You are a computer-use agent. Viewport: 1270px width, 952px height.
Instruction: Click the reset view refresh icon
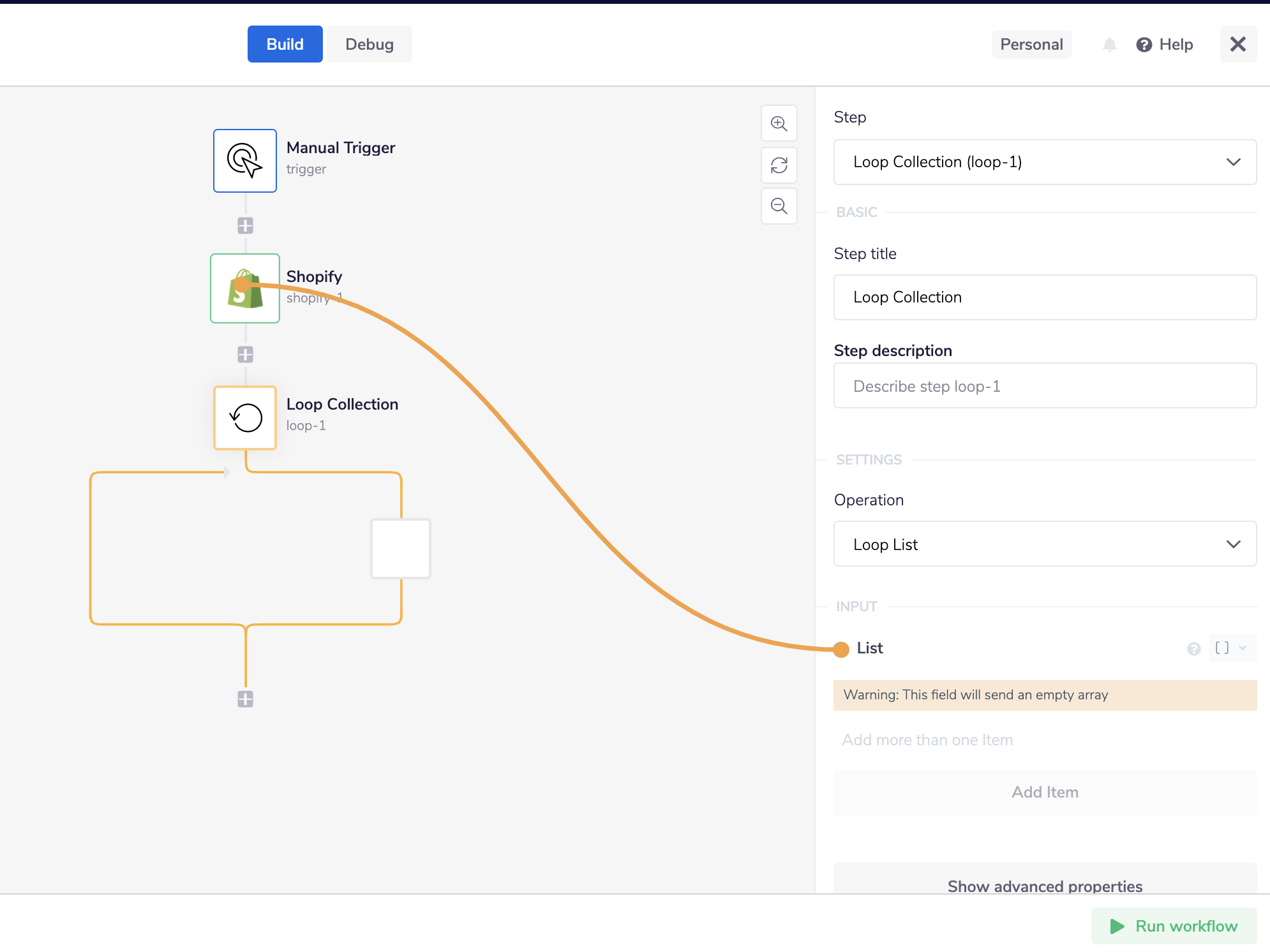tap(779, 165)
